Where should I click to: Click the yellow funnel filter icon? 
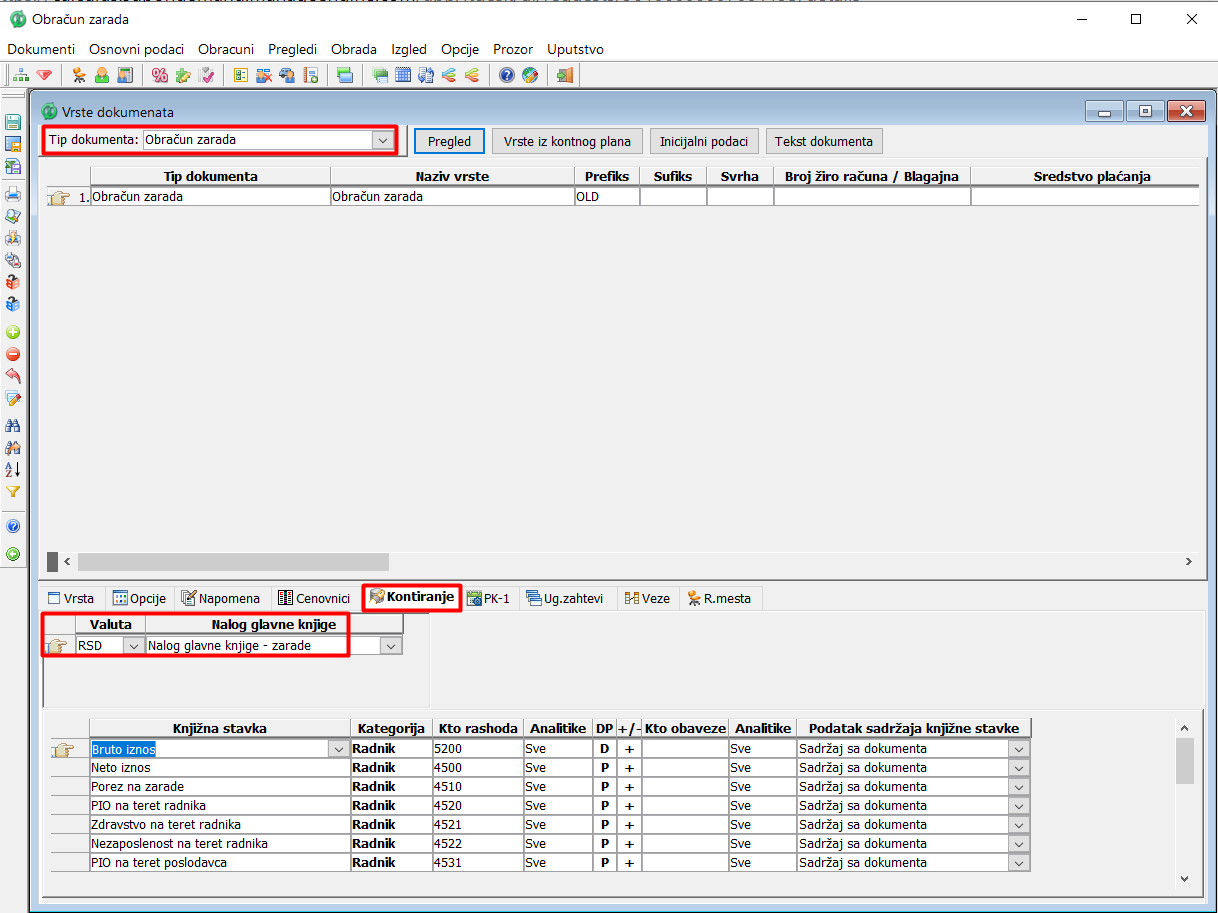click(13, 492)
